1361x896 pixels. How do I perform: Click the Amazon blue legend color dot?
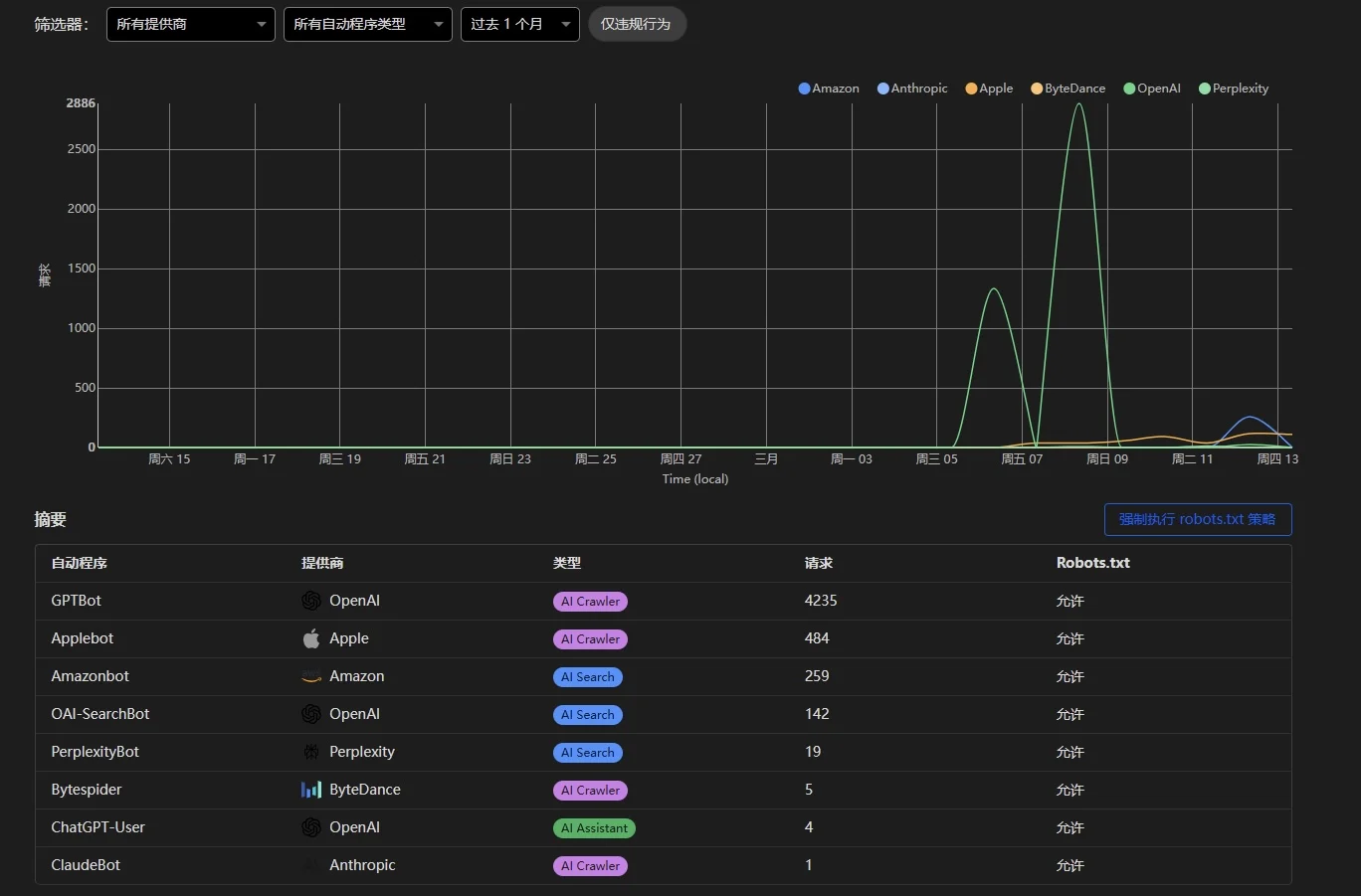tap(804, 89)
